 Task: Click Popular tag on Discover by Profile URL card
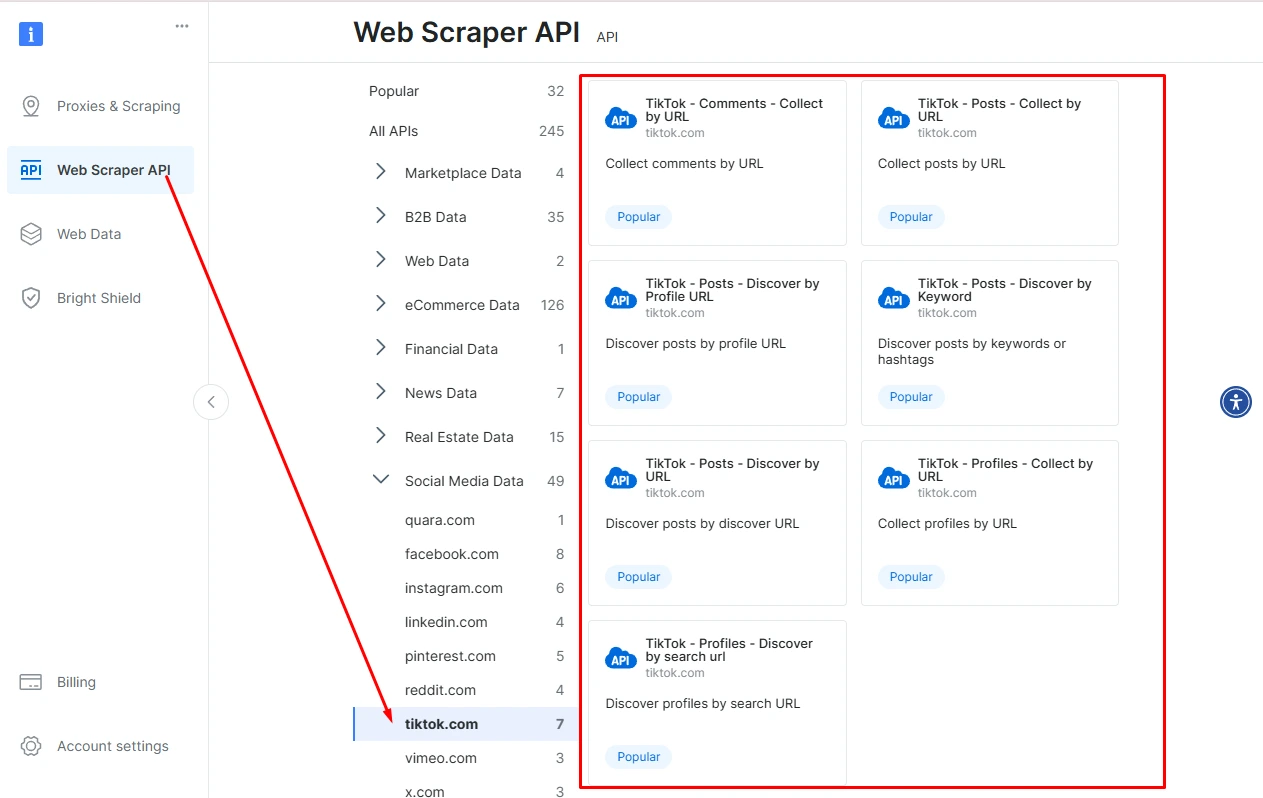[638, 397]
